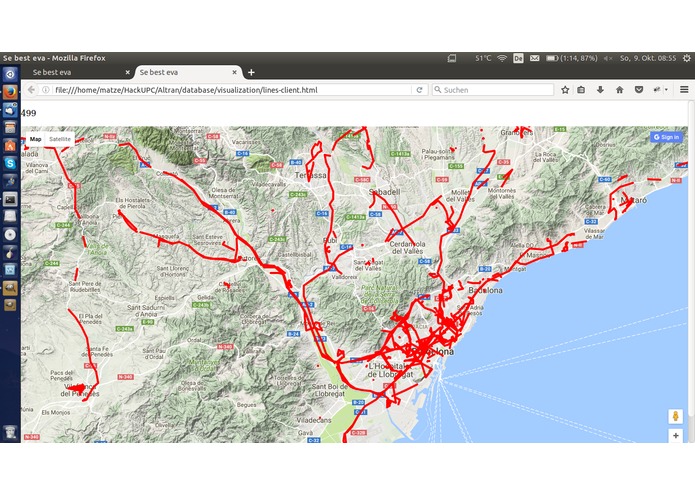This screenshot has width=695, height=494.
Task: Open the Terminal launcher icon
Action: (x=10, y=199)
